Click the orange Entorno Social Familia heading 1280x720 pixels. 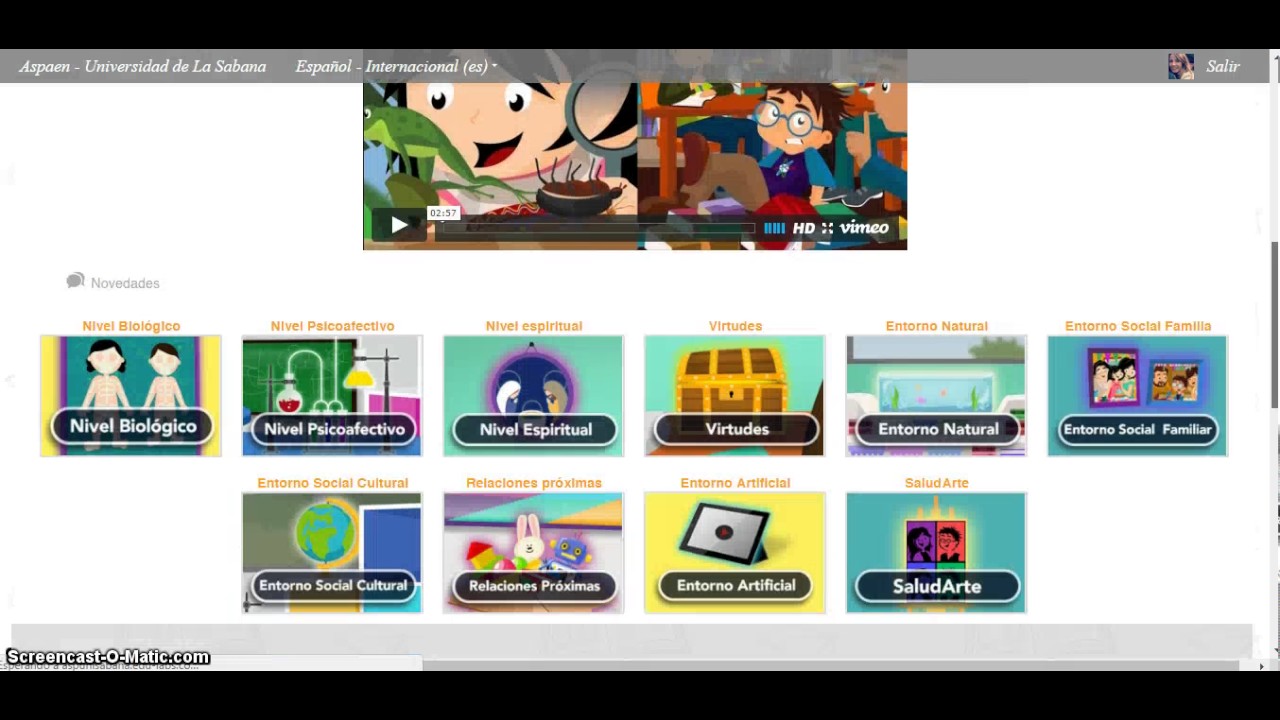coord(1137,326)
